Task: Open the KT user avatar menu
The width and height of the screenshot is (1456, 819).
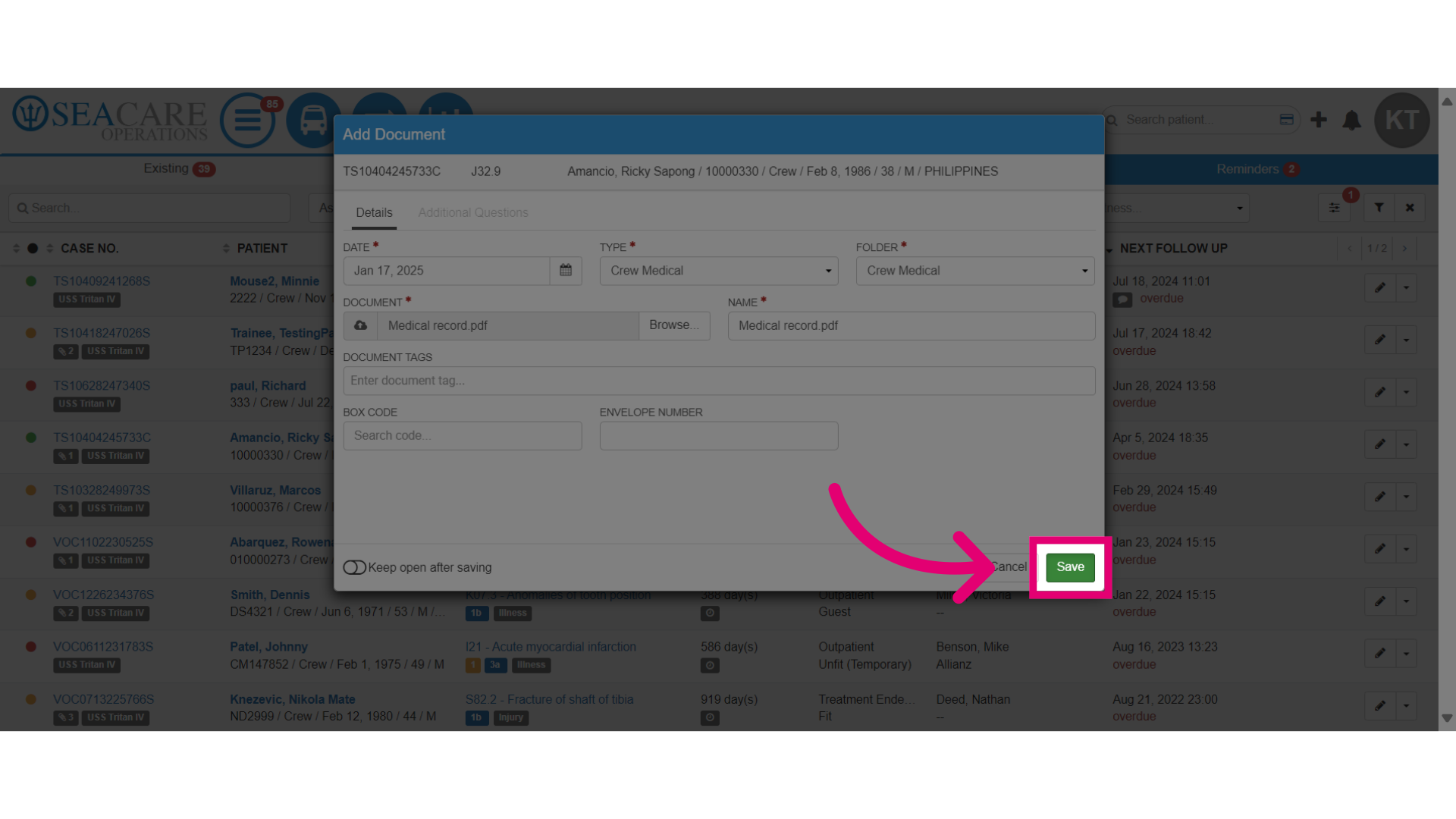Action: 1401,120
